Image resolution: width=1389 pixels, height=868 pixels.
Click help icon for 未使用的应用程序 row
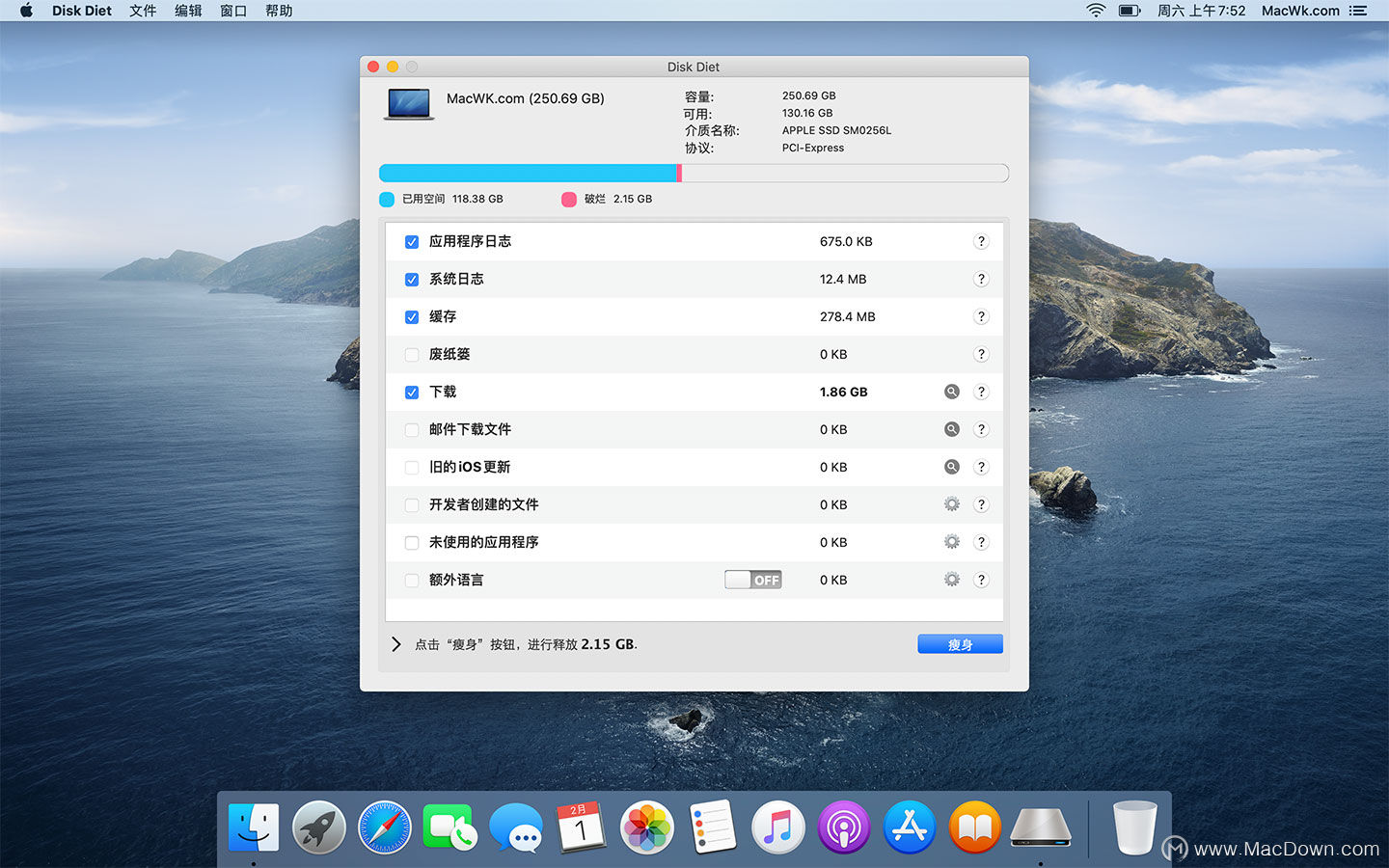[x=981, y=542]
